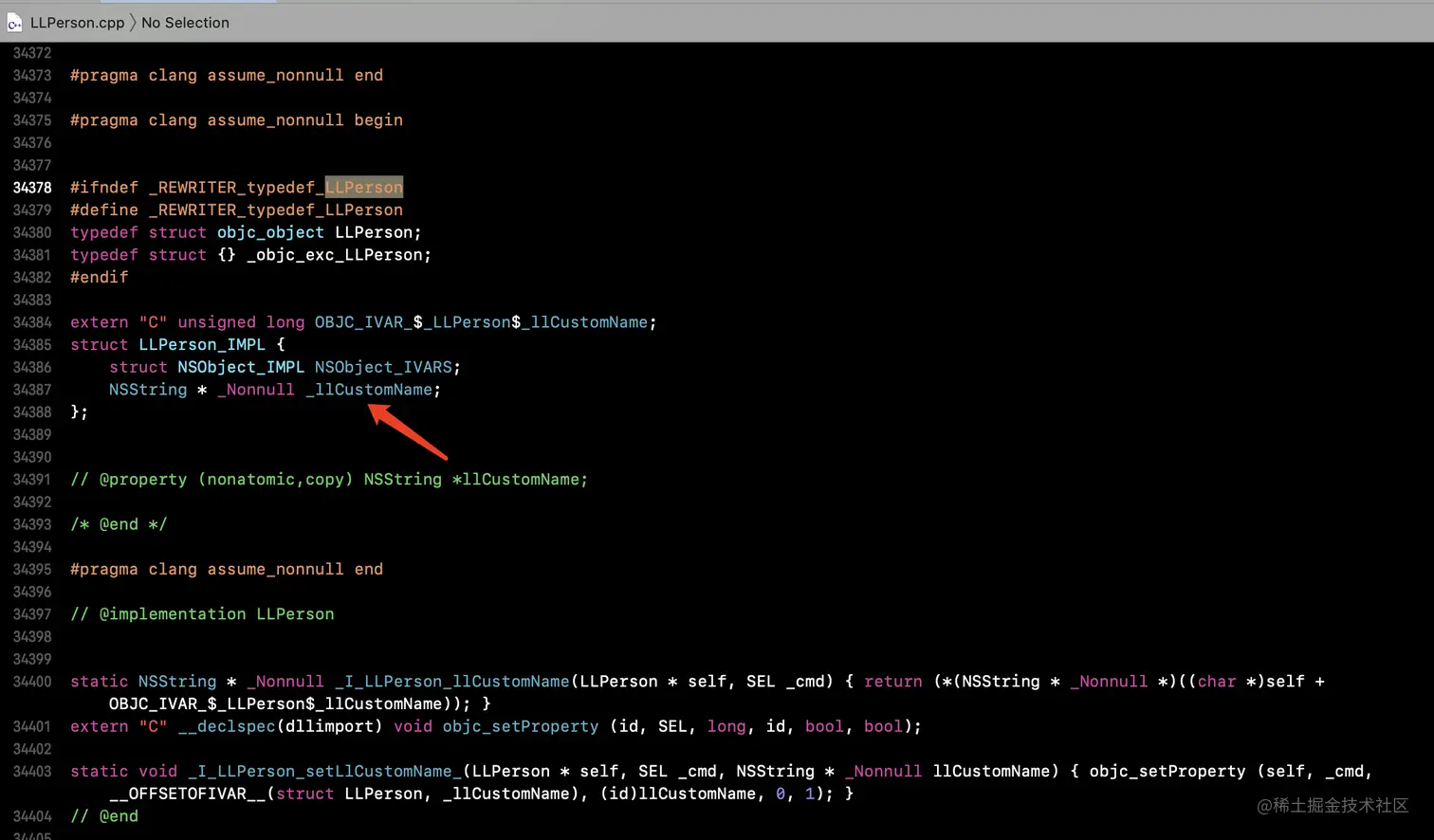Image resolution: width=1434 pixels, height=840 pixels.
Task: Click 'unsigned long' on extern line
Action: (241, 322)
